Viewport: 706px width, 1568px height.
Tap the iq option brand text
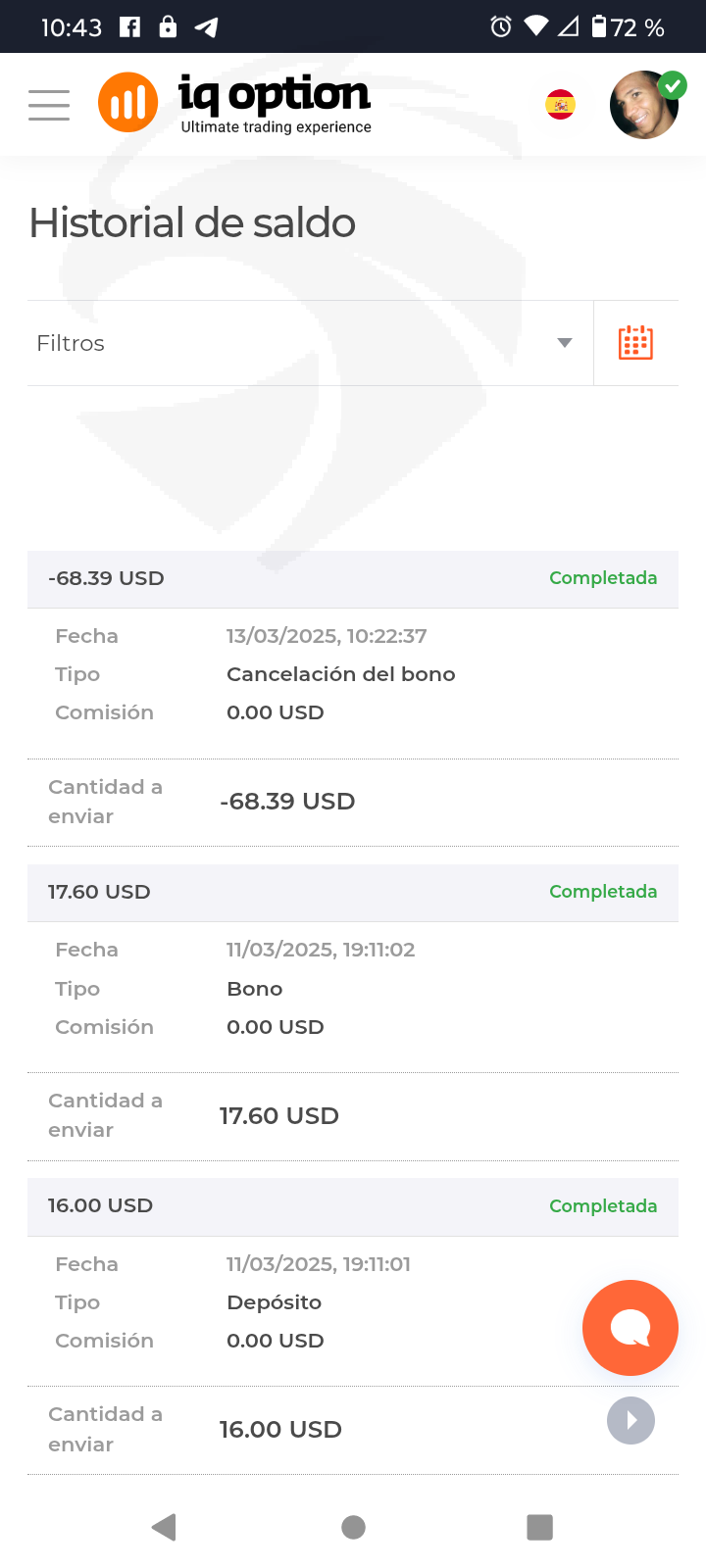(x=275, y=95)
